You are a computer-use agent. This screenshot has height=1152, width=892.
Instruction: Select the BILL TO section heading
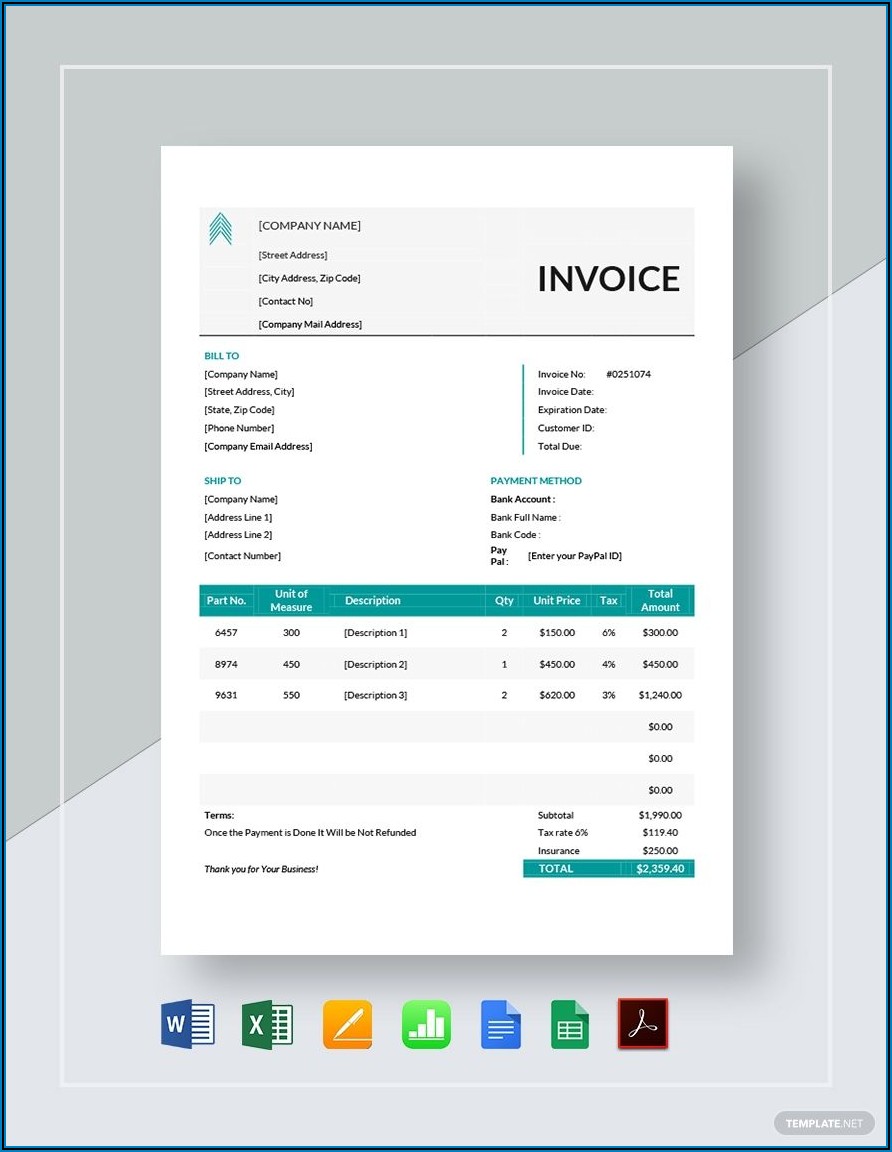tap(221, 356)
